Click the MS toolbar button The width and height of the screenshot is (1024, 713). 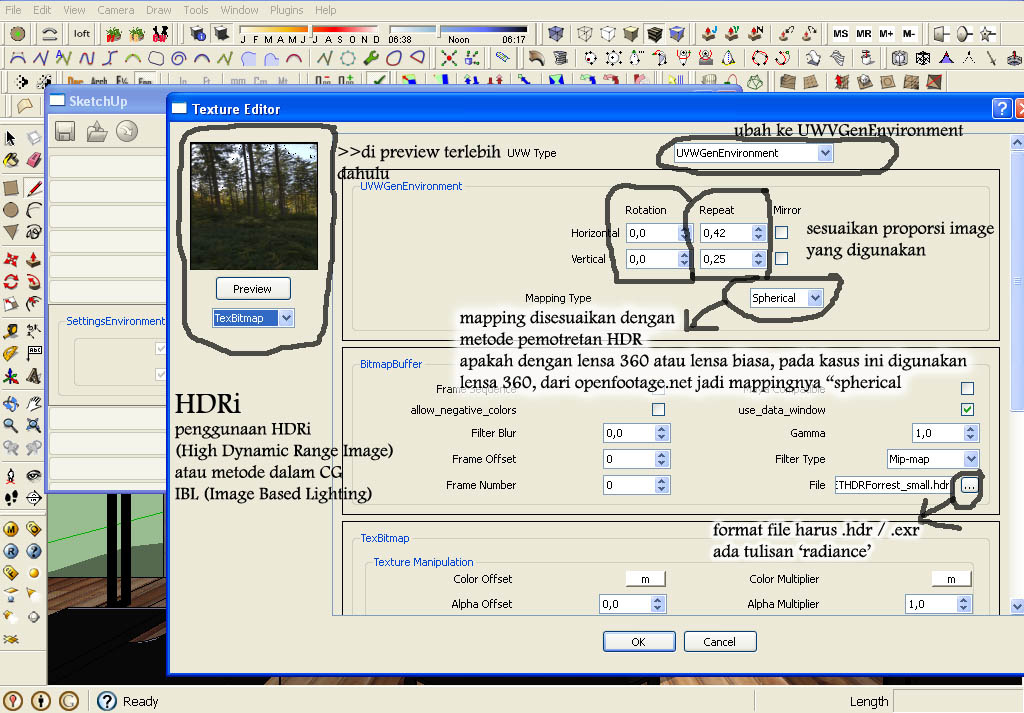(840, 33)
